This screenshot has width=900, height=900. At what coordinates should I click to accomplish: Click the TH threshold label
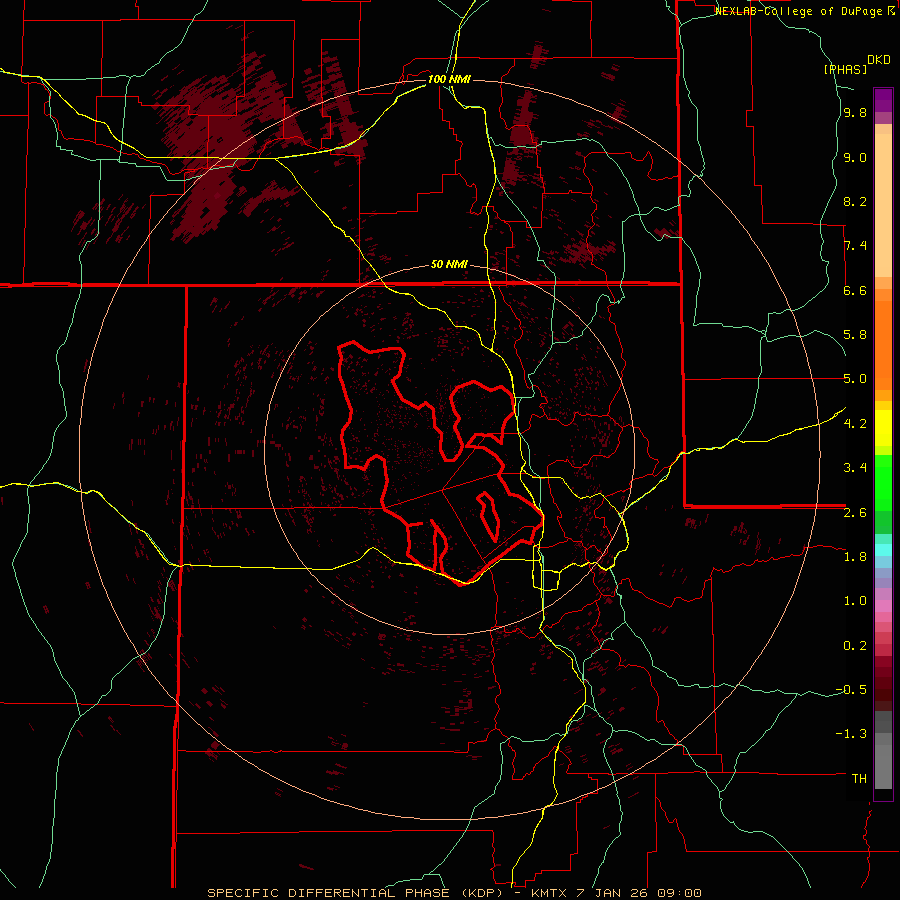tap(859, 778)
